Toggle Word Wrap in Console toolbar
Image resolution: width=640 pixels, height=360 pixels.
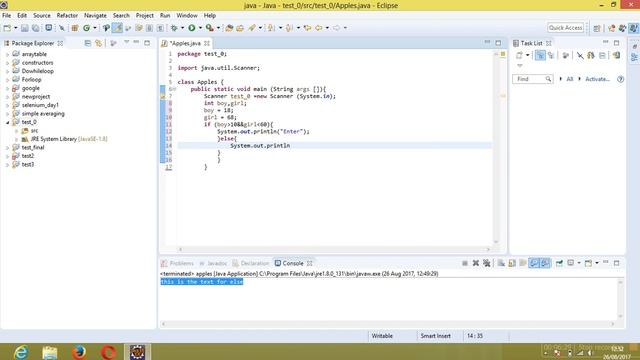click(523, 263)
